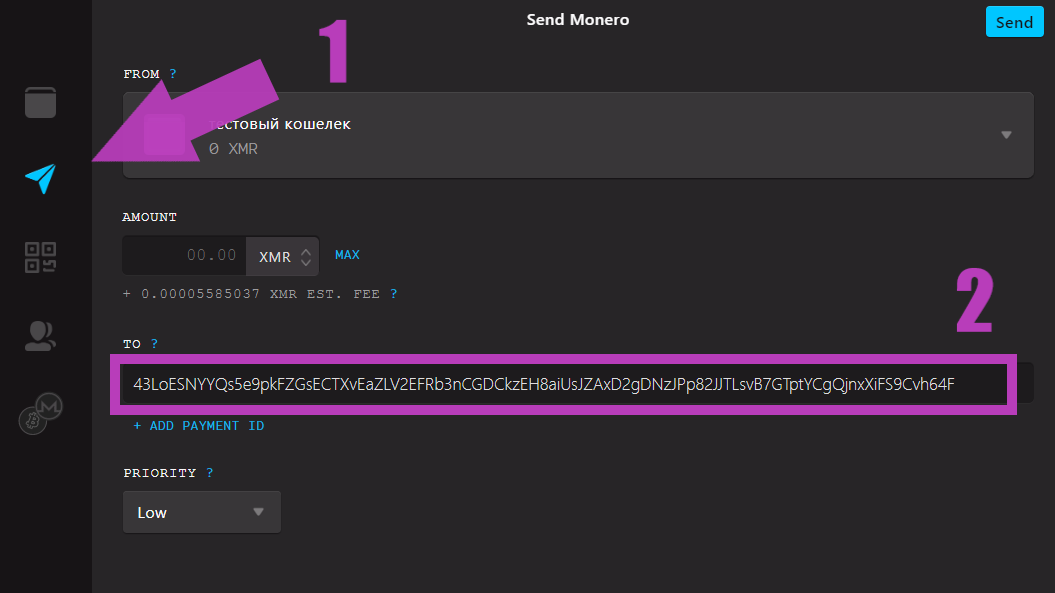Select the Send paper plane icon in sidebar
Viewport: 1055px width, 593px height.
(40, 177)
